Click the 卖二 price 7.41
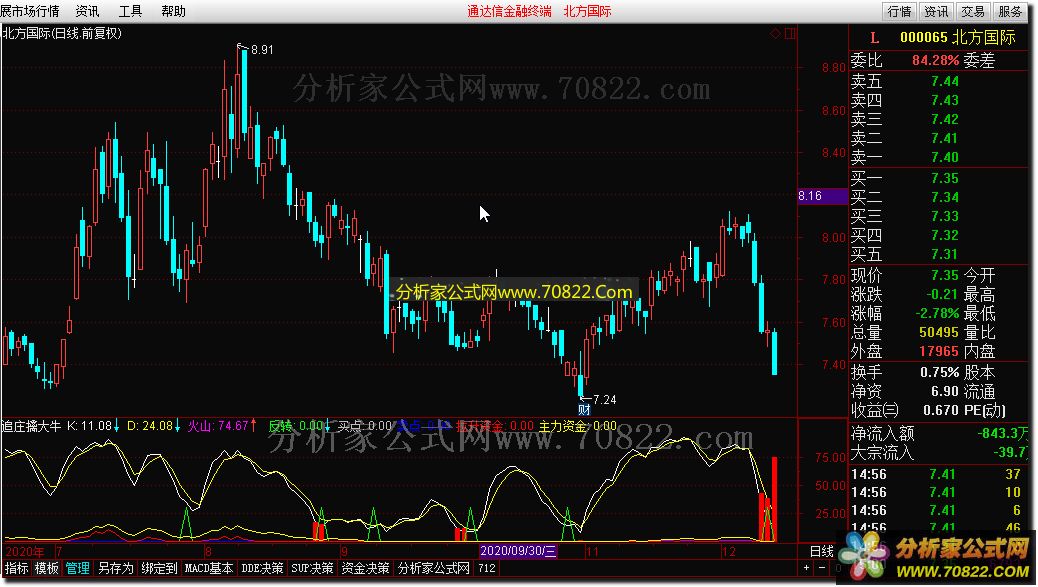 pos(945,138)
